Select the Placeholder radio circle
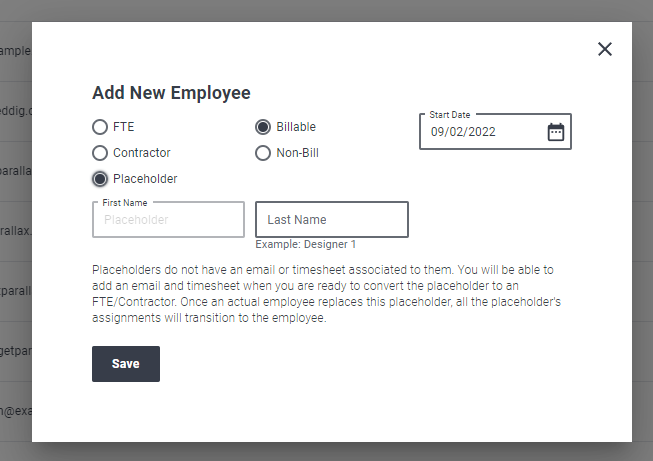Image resolution: width=653 pixels, height=461 pixels. click(100, 179)
